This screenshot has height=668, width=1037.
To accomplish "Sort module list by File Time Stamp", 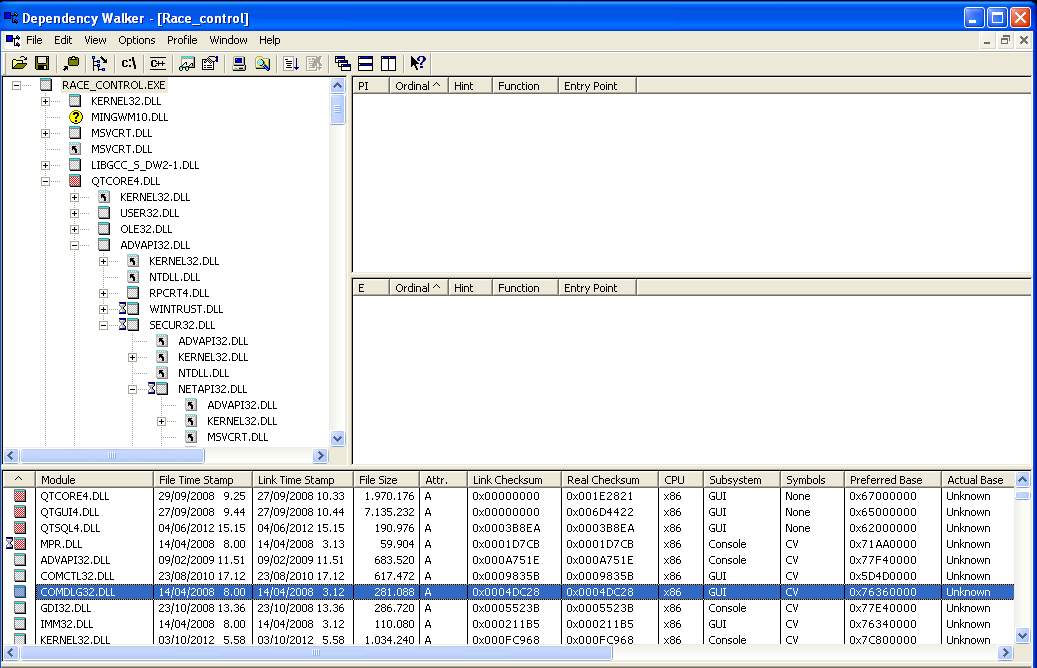I will 203,480.
